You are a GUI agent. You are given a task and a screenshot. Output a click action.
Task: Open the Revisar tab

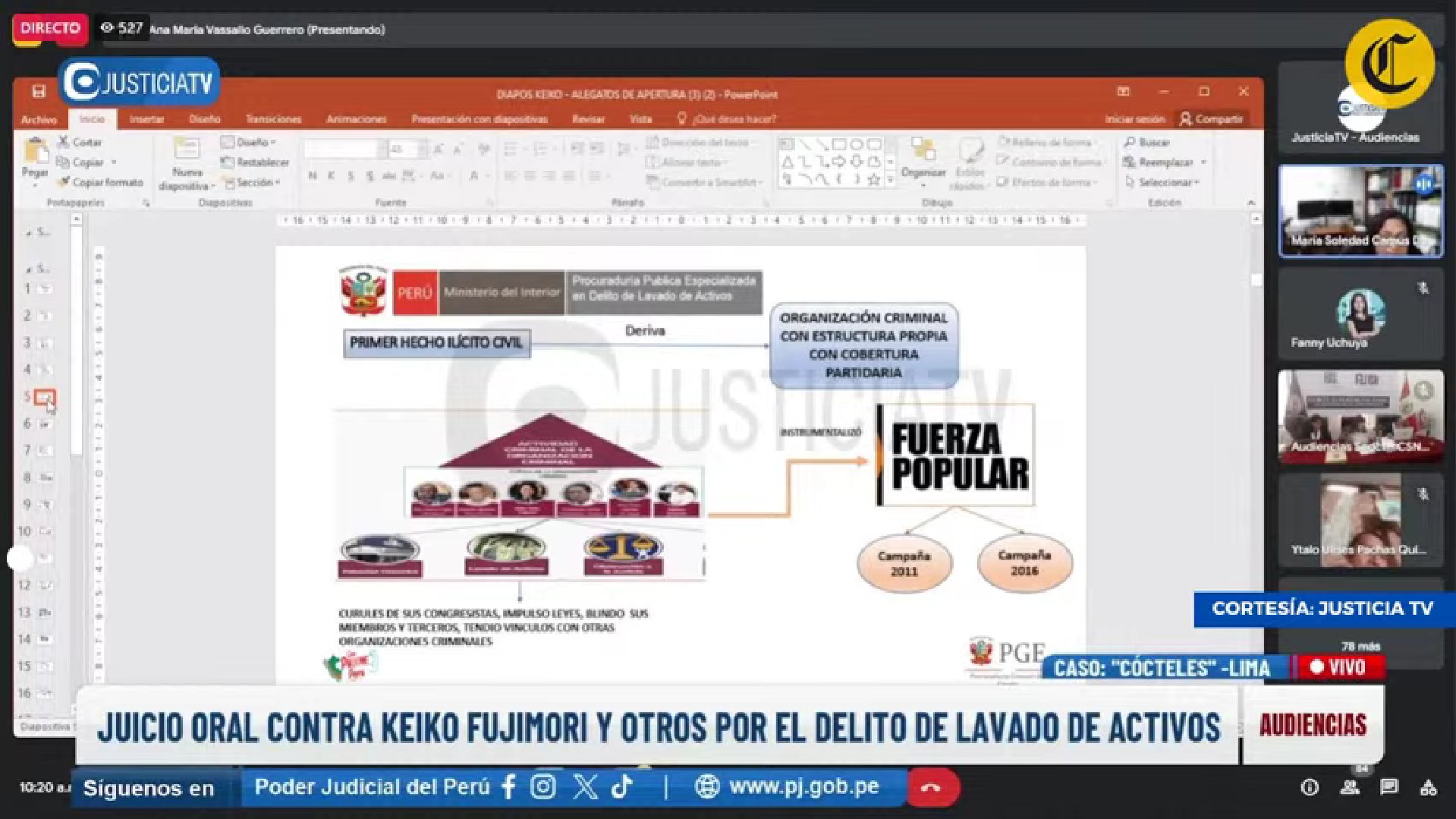click(588, 119)
